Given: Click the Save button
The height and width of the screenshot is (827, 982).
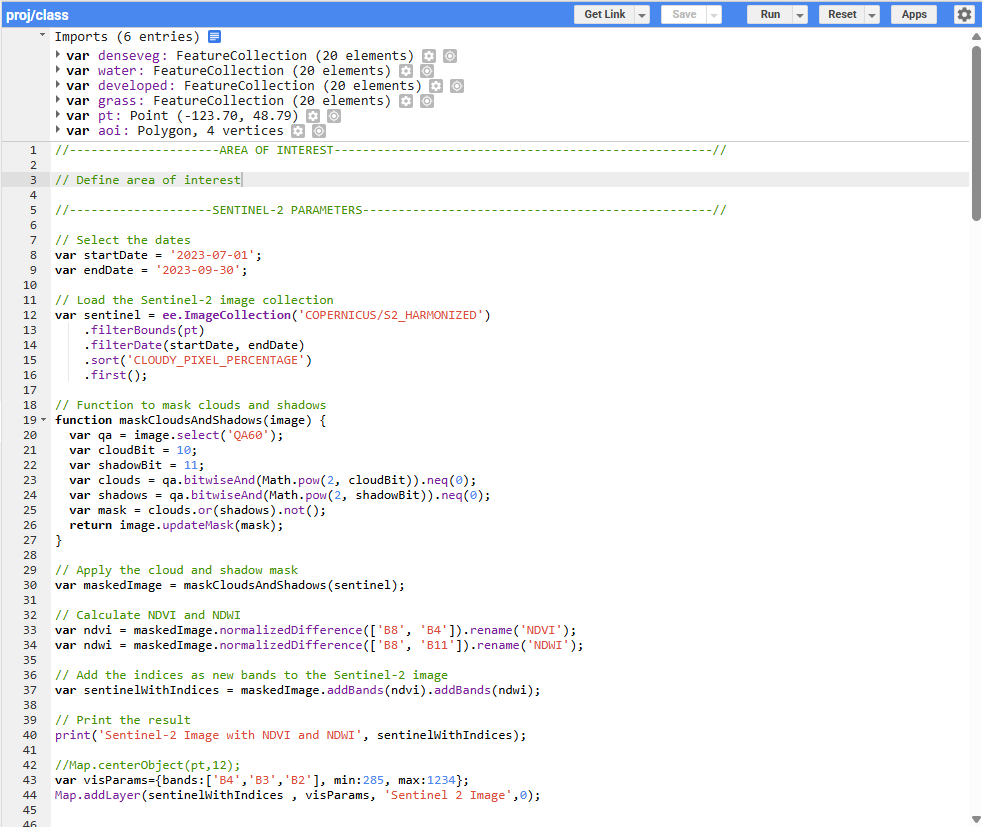Looking at the screenshot, I should coord(684,14).
